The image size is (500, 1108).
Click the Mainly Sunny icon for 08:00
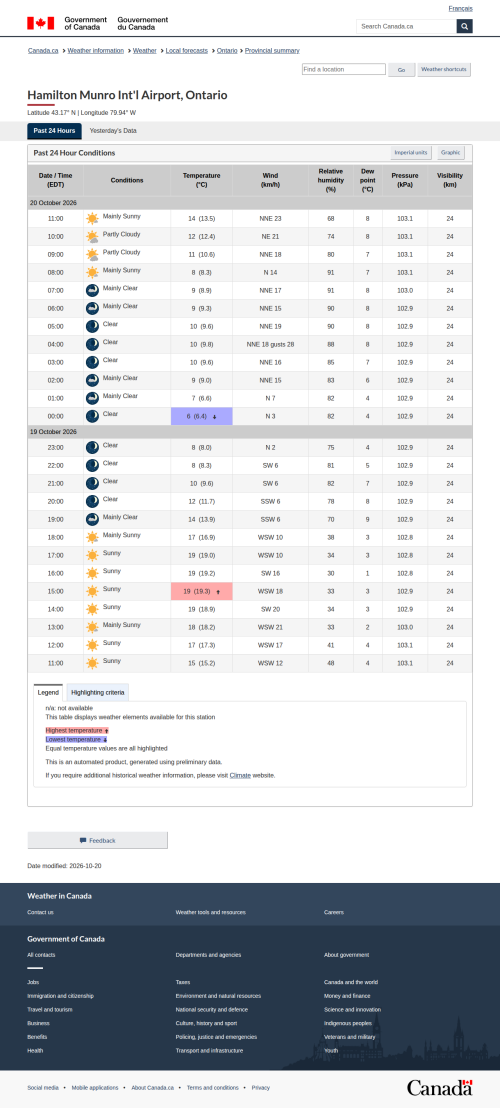point(93,273)
